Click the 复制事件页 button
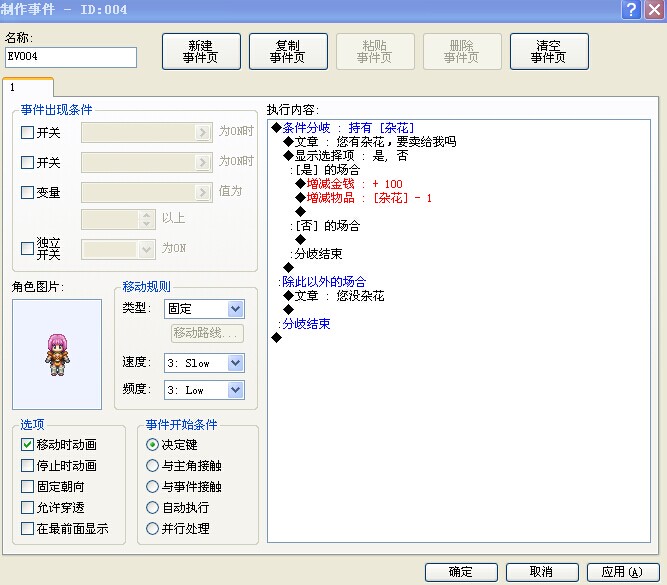This screenshot has height=585, width=667. (x=288, y=51)
